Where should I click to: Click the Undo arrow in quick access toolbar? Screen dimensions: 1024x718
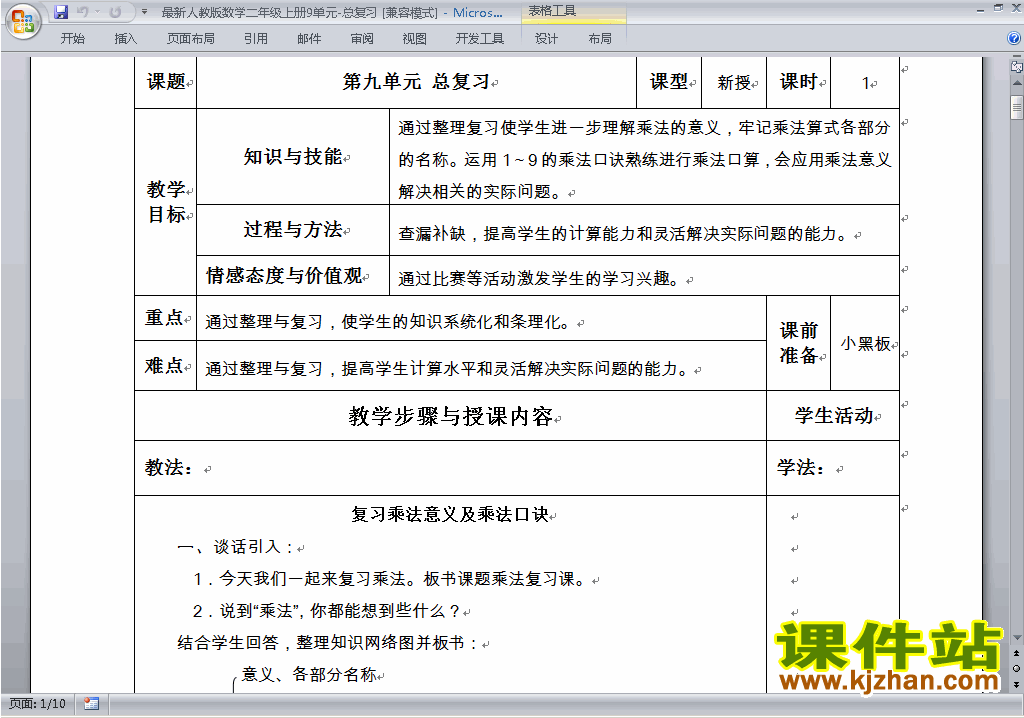coord(82,12)
